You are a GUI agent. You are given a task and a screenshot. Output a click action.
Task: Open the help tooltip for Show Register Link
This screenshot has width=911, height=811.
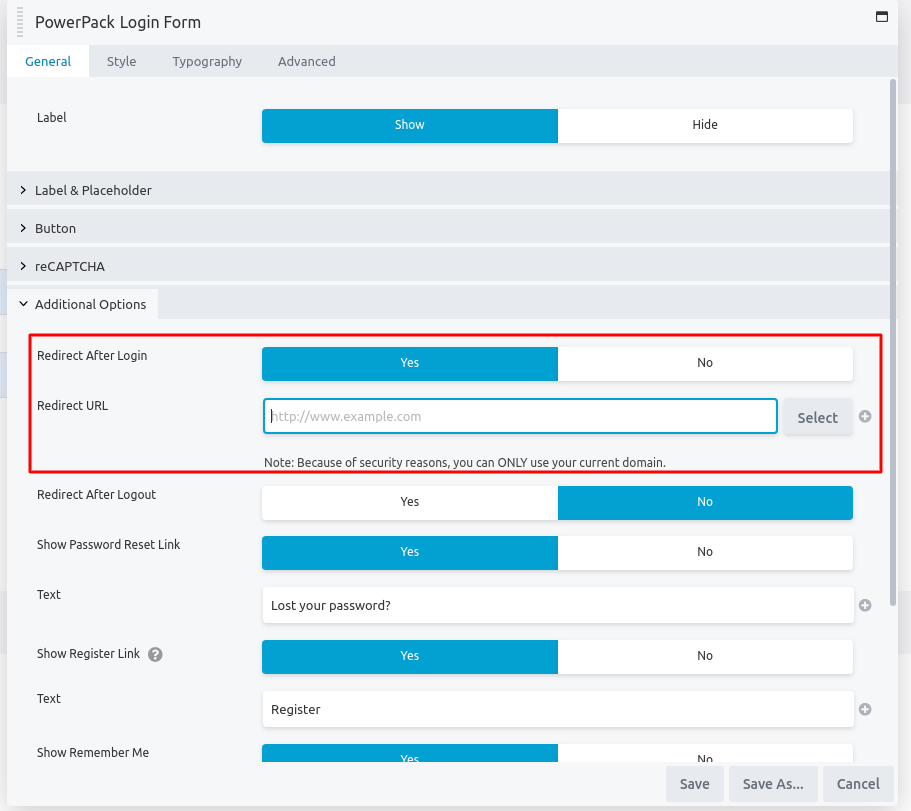tap(155, 655)
